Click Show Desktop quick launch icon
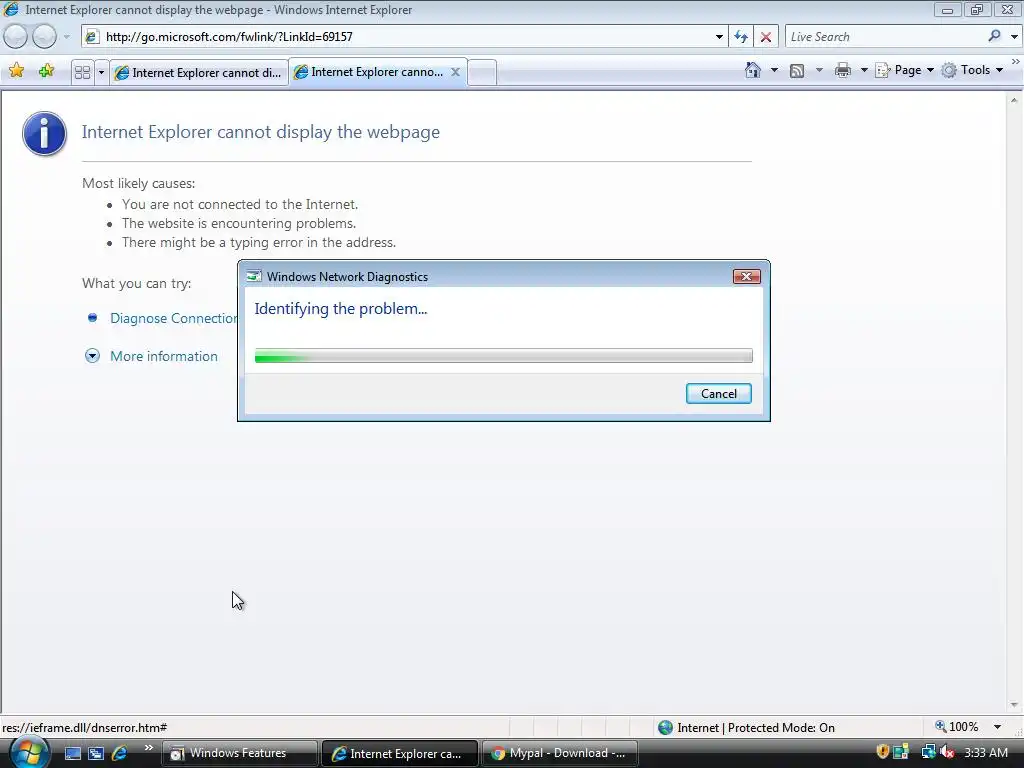 72,753
